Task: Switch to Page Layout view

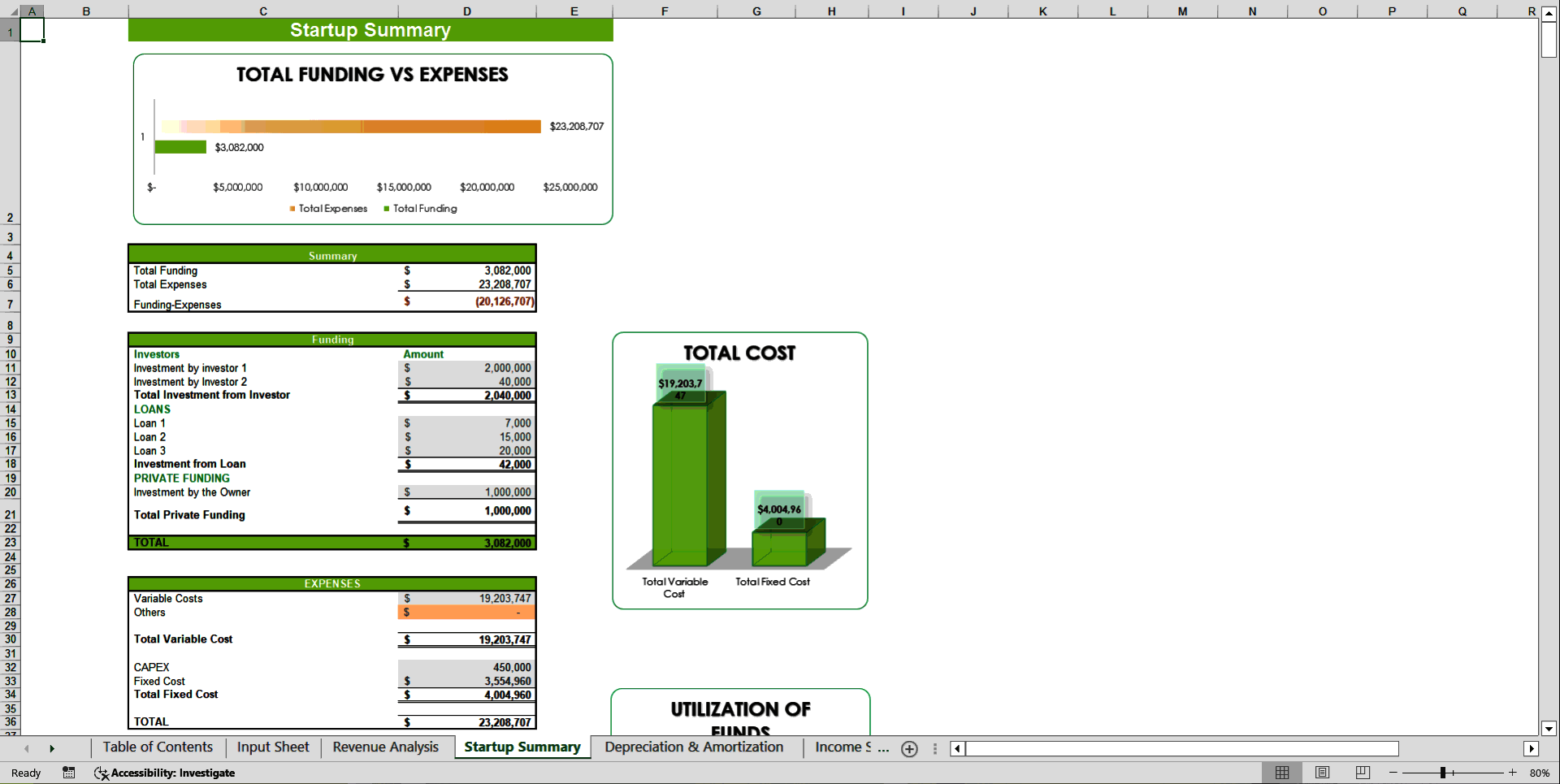Action: pos(1322,773)
